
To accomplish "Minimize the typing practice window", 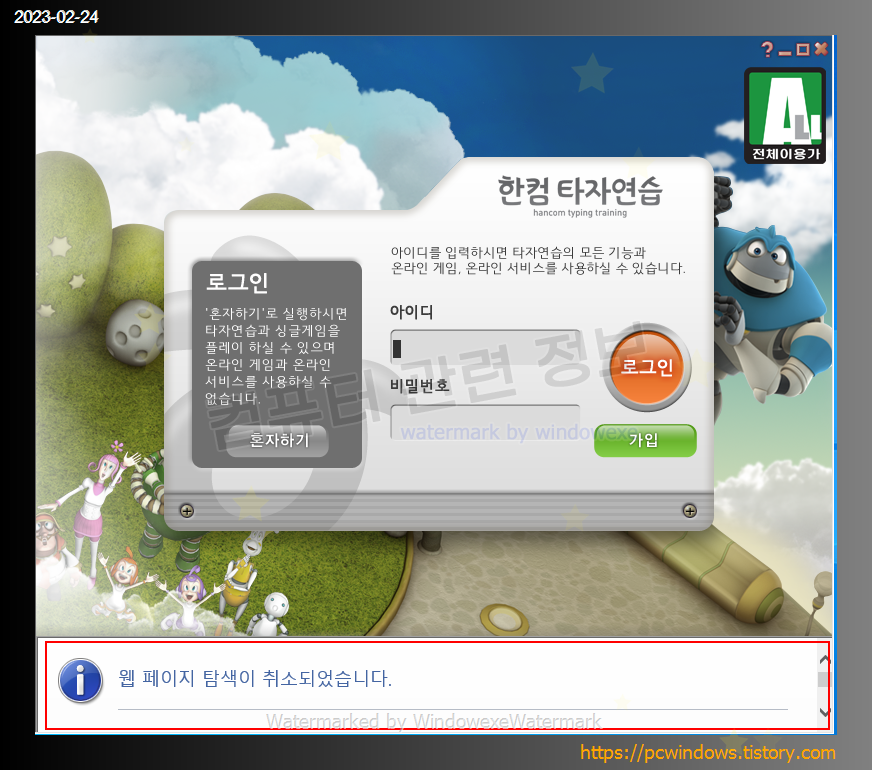I will (785, 52).
